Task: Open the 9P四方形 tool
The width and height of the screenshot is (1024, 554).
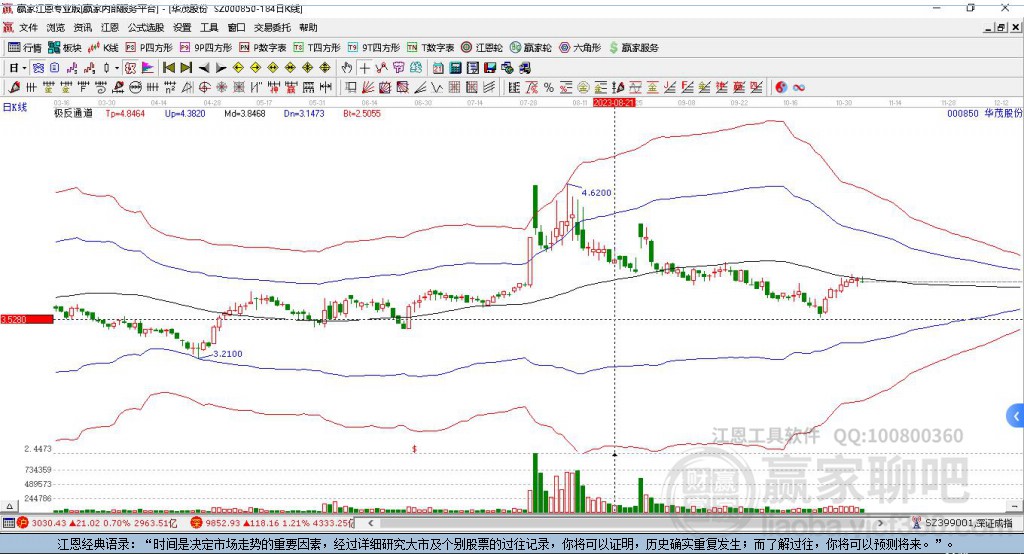Action: (206, 48)
